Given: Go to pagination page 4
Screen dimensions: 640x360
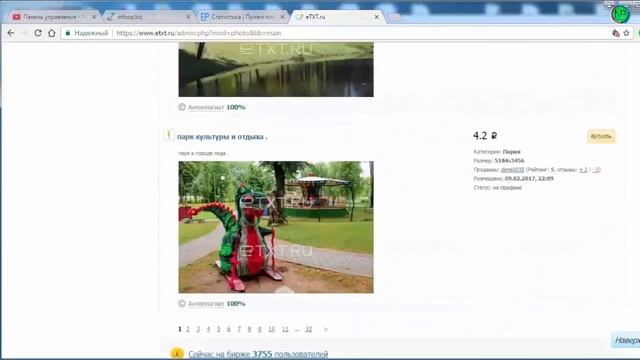Looking at the screenshot, I should [x=208, y=329].
